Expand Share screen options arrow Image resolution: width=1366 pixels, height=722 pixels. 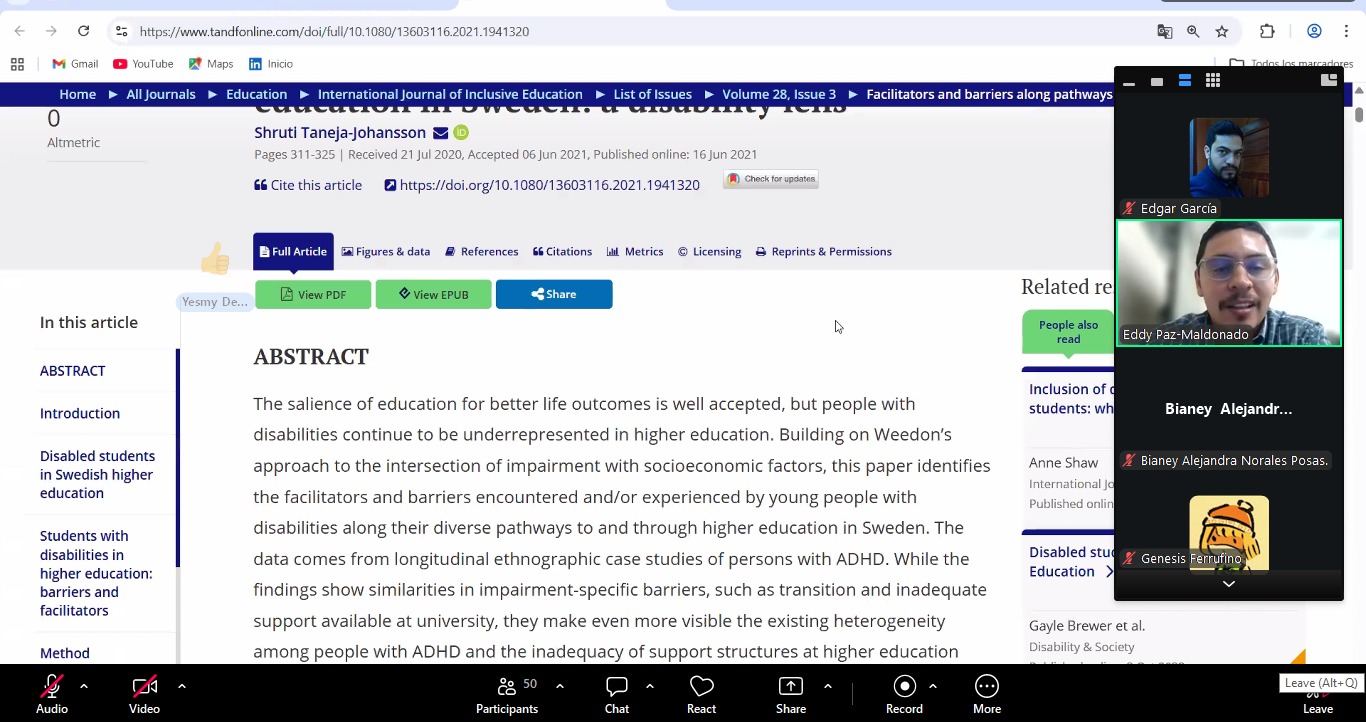pos(827,686)
